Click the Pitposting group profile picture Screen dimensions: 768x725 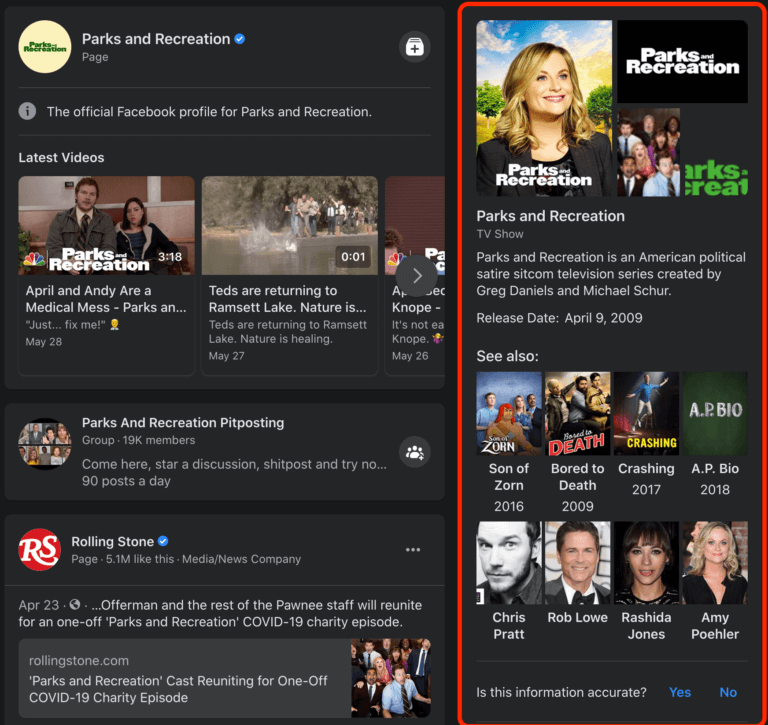coord(45,444)
